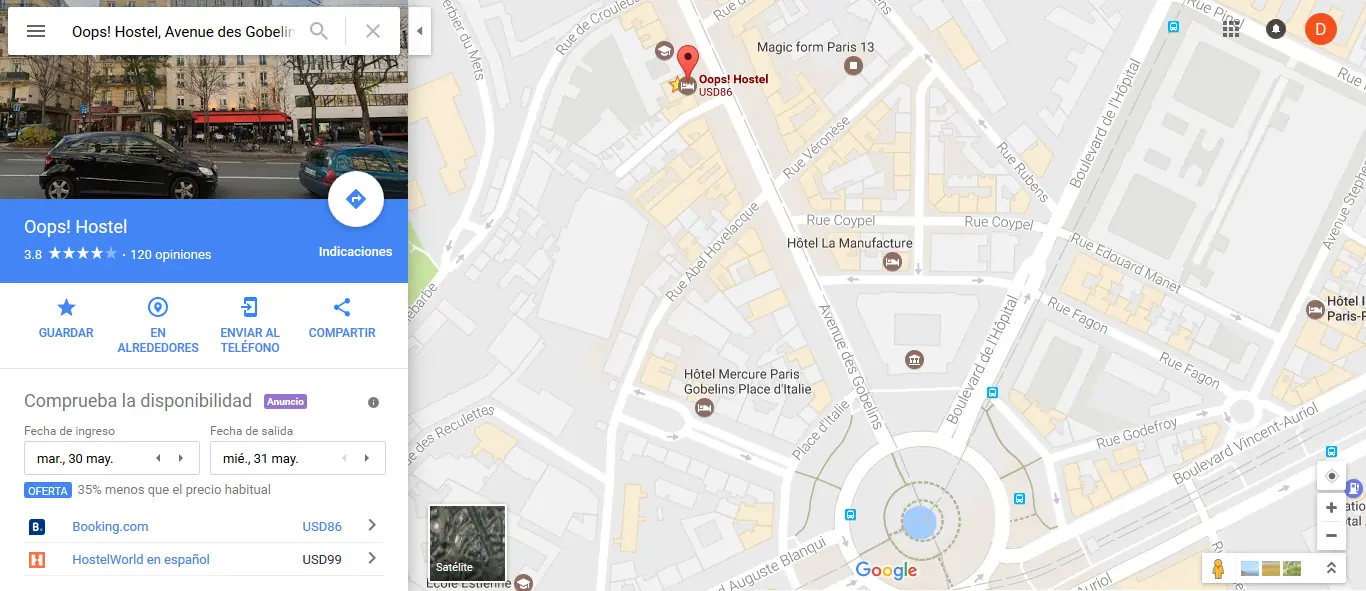Click the hotel marker at right map edge
This screenshot has width=1366, height=591.
(x=1316, y=309)
